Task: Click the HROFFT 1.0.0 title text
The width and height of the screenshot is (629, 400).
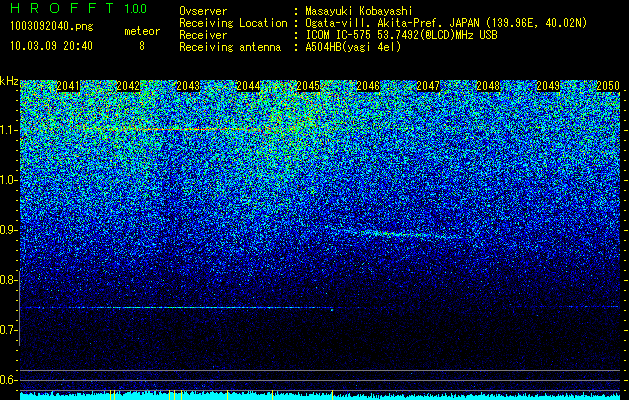Action: [79, 8]
